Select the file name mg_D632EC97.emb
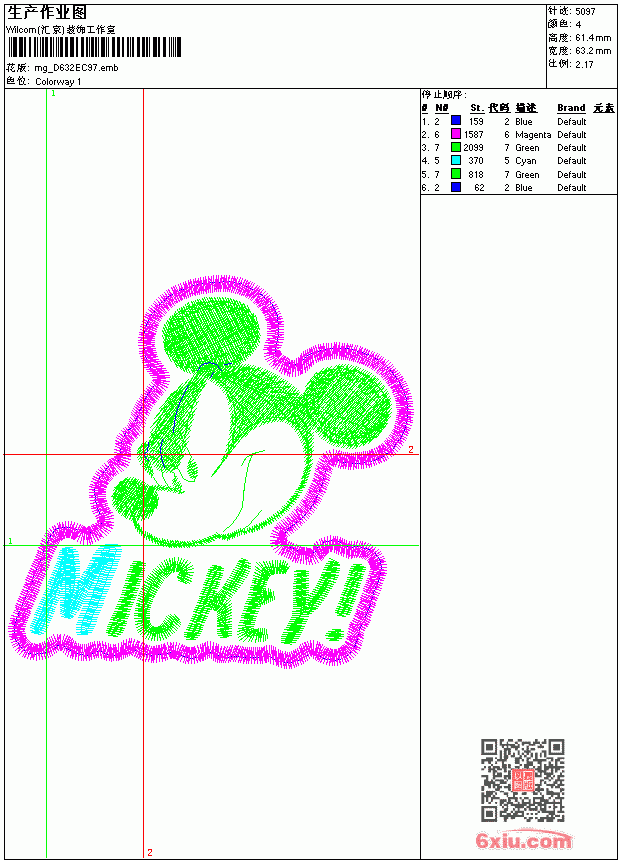Viewport: 620px width, 860px height. point(76,68)
